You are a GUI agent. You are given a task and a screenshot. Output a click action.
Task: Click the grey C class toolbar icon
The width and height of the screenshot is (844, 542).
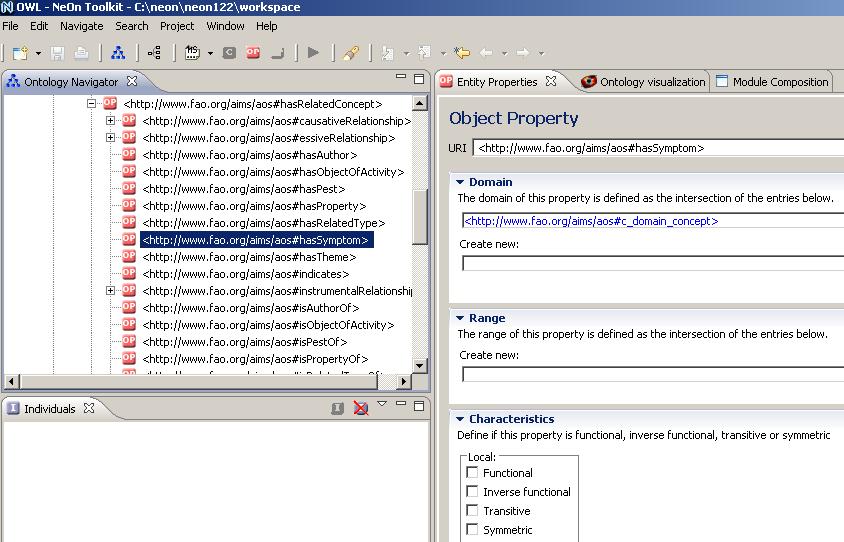point(229,52)
